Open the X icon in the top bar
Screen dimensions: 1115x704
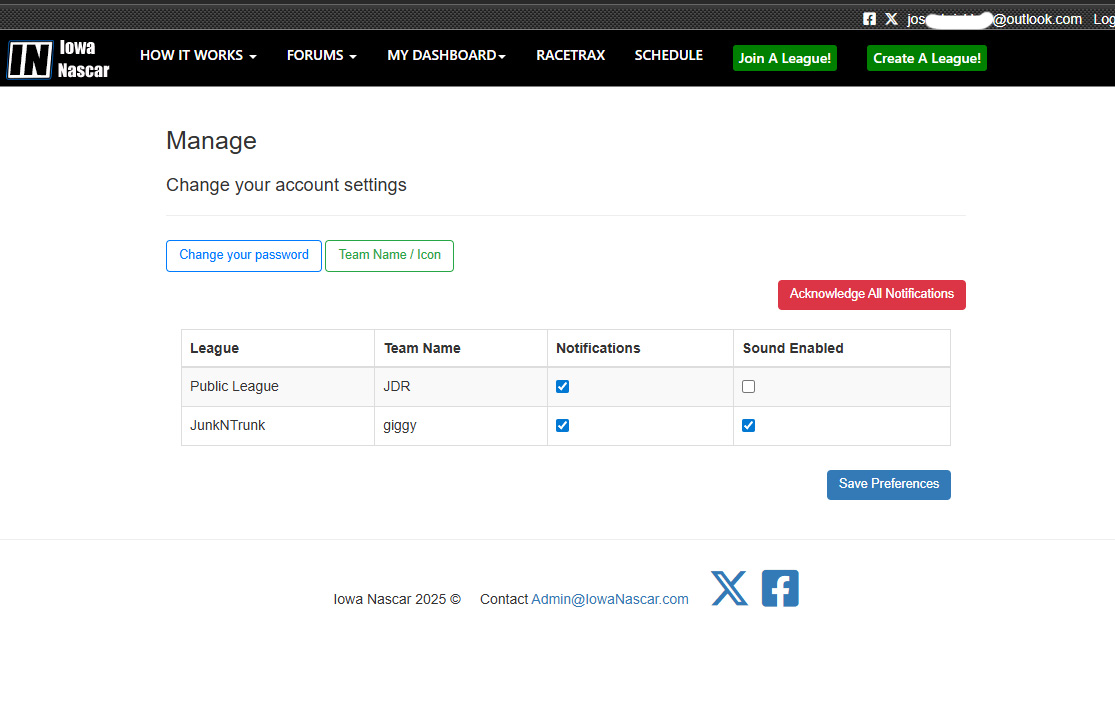891,19
